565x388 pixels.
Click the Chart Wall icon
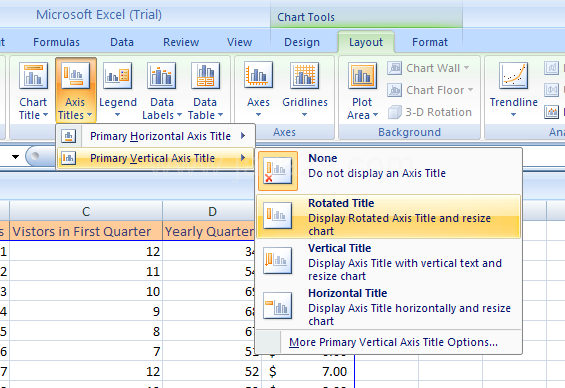pos(395,68)
